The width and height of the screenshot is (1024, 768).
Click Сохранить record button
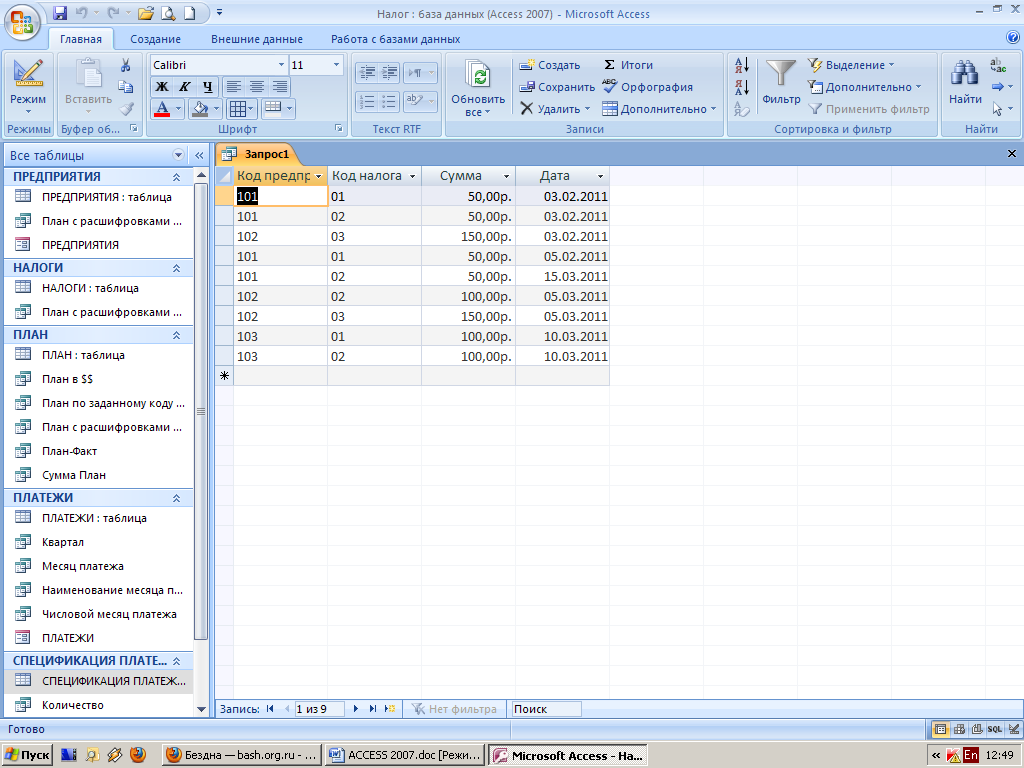(556, 87)
